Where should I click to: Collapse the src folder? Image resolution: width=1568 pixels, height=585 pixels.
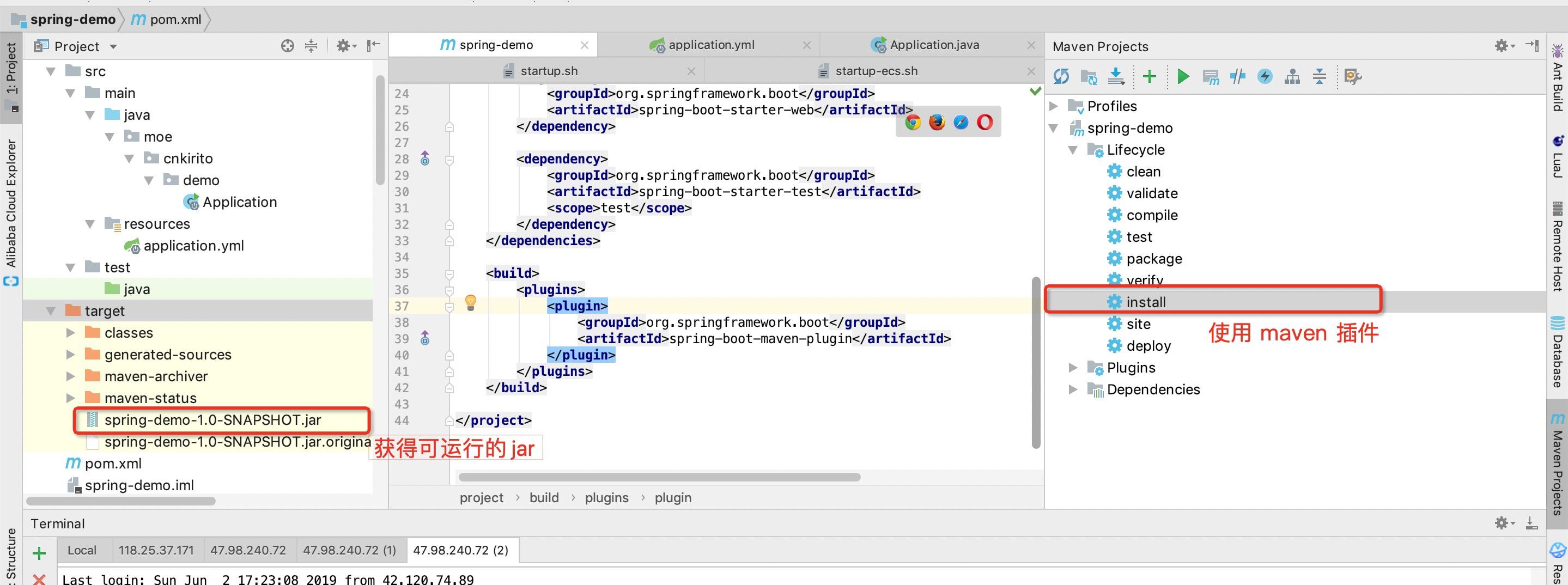[51, 72]
